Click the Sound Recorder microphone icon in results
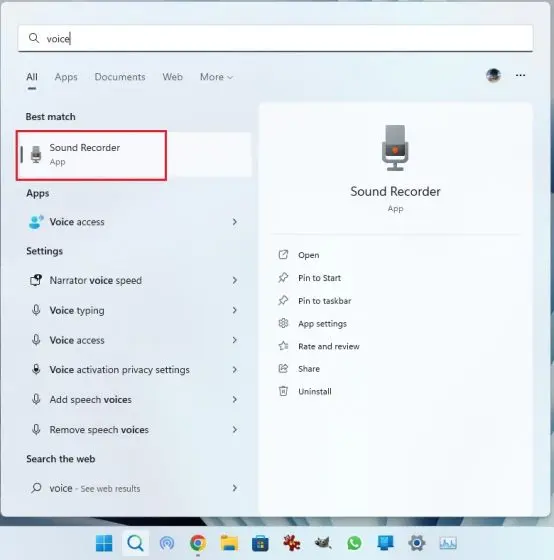Viewport: 554px width, 560px height. 36,154
